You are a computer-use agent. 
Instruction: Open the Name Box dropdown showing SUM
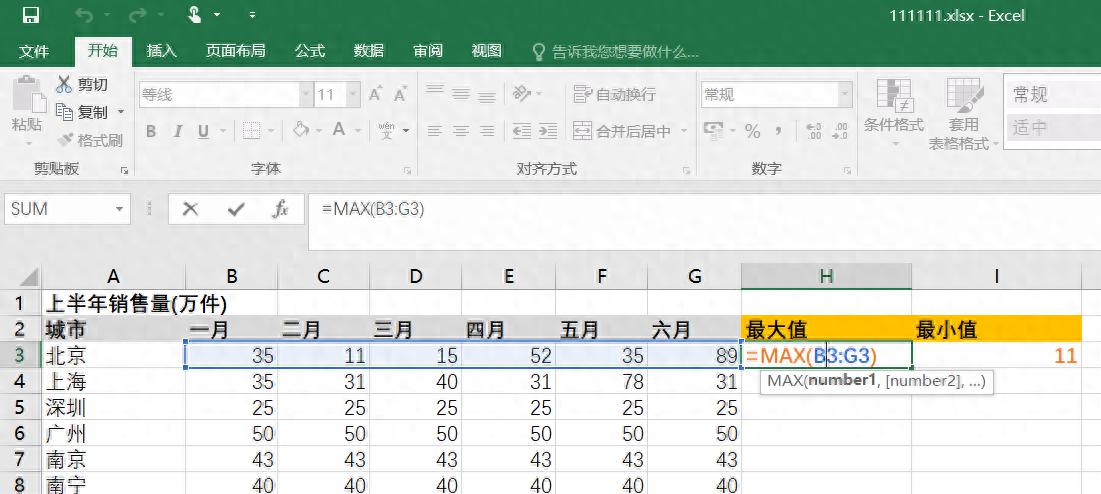coord(119,209)
